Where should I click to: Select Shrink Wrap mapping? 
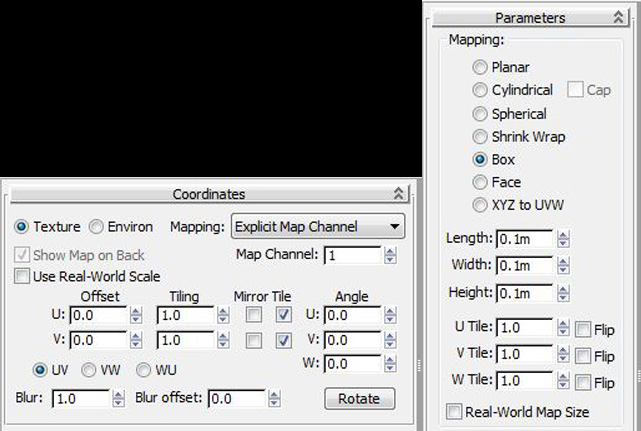pos(481,137)
